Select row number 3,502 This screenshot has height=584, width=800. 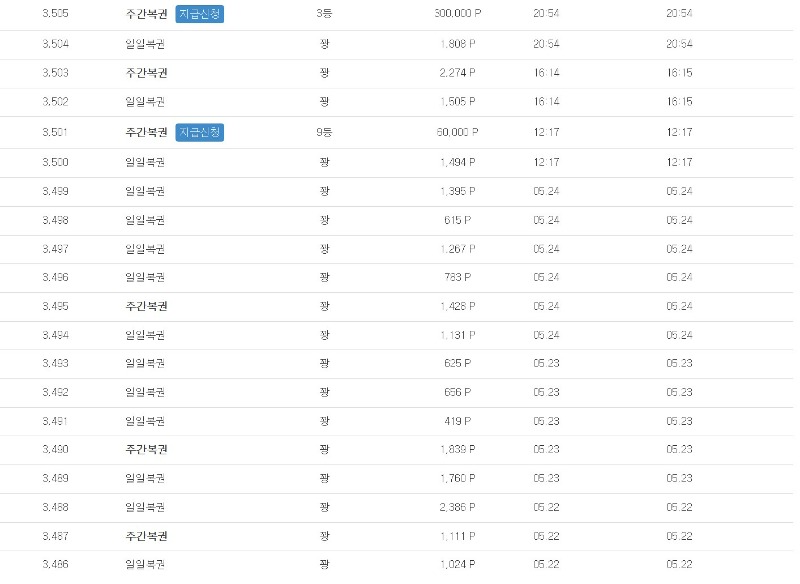55,101
